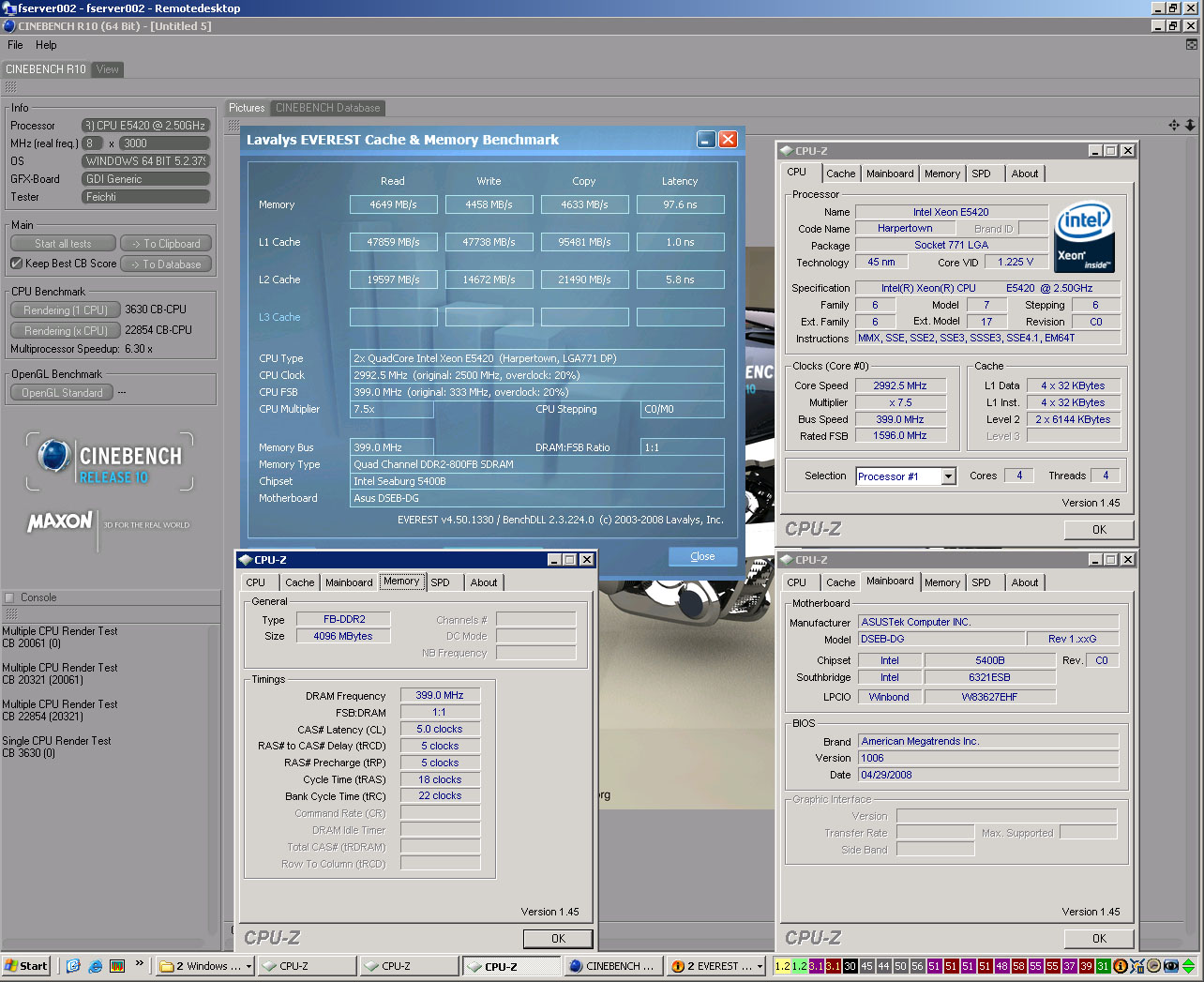Show more quick launch items chevron
Screen dimensions: 1204x982
140,963
